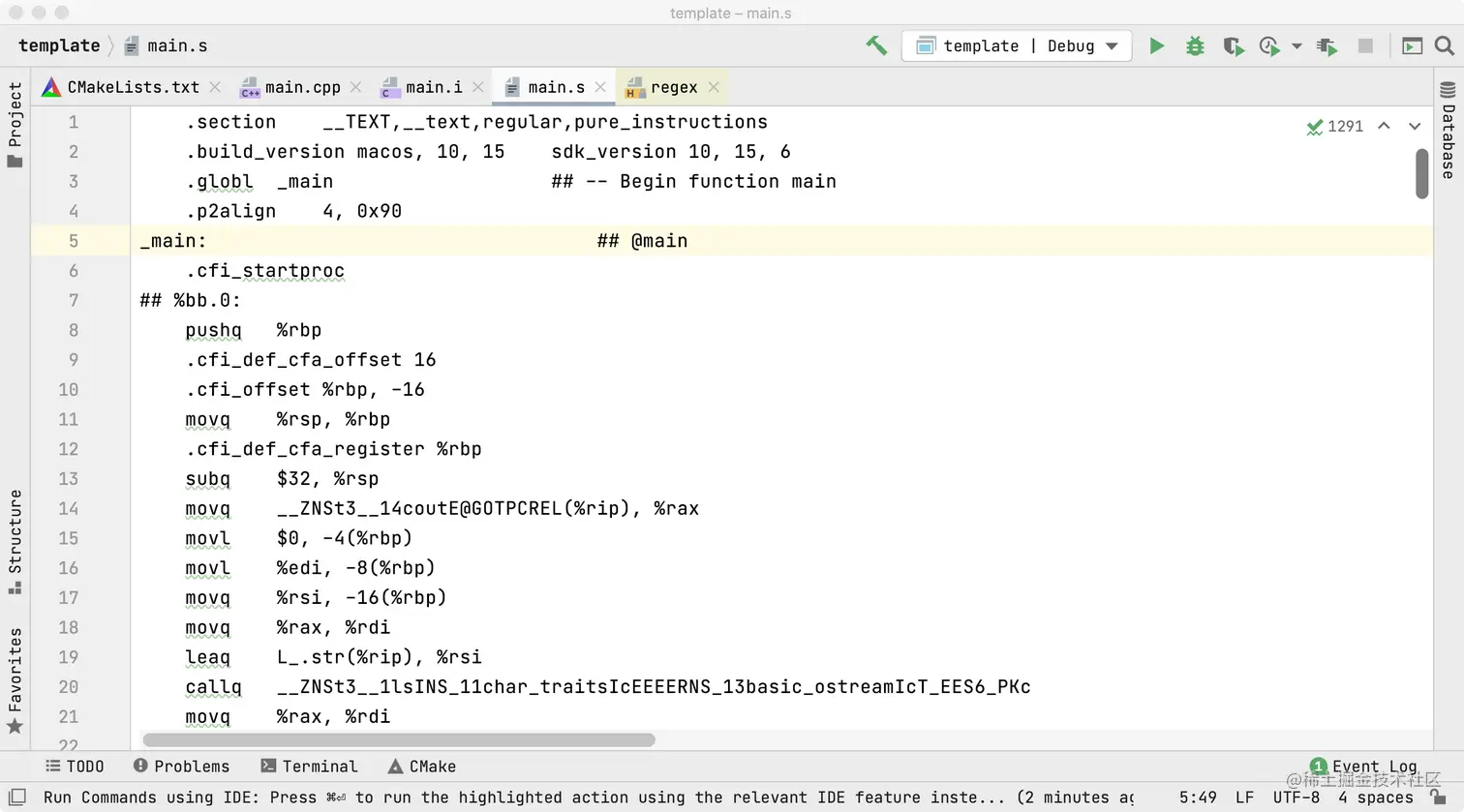1464x812 pixels.
Task: Open the Event Log panel
Action: tap(1363, 767)
